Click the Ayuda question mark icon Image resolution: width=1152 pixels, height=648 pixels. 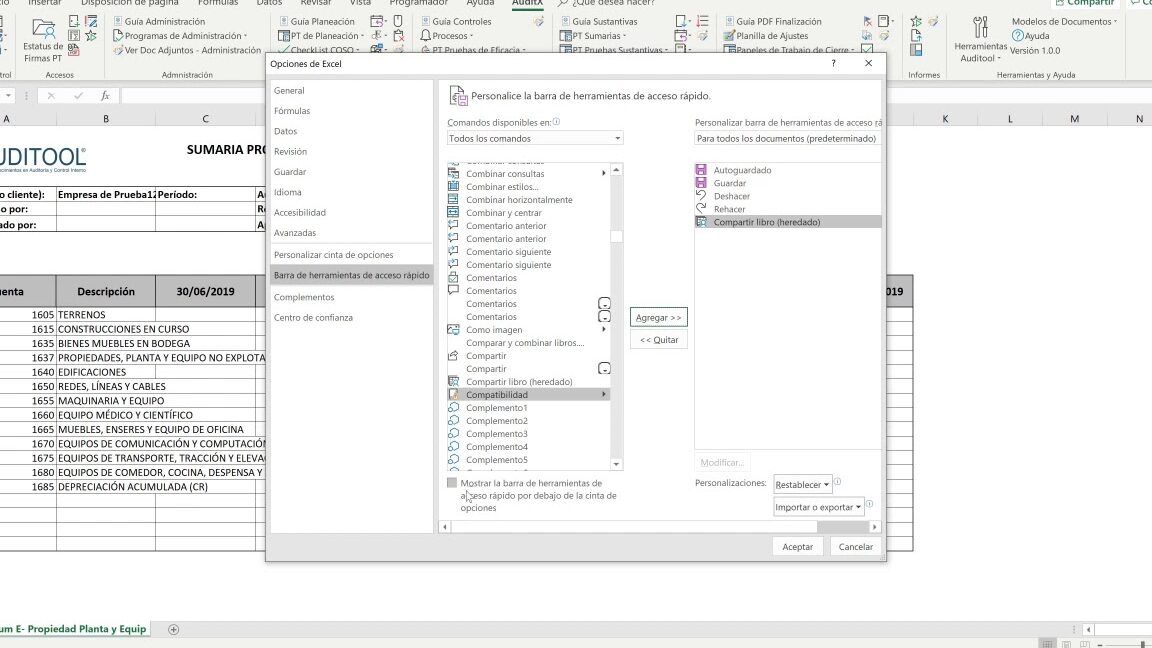pyautogui.click(x=1018, y=35)
